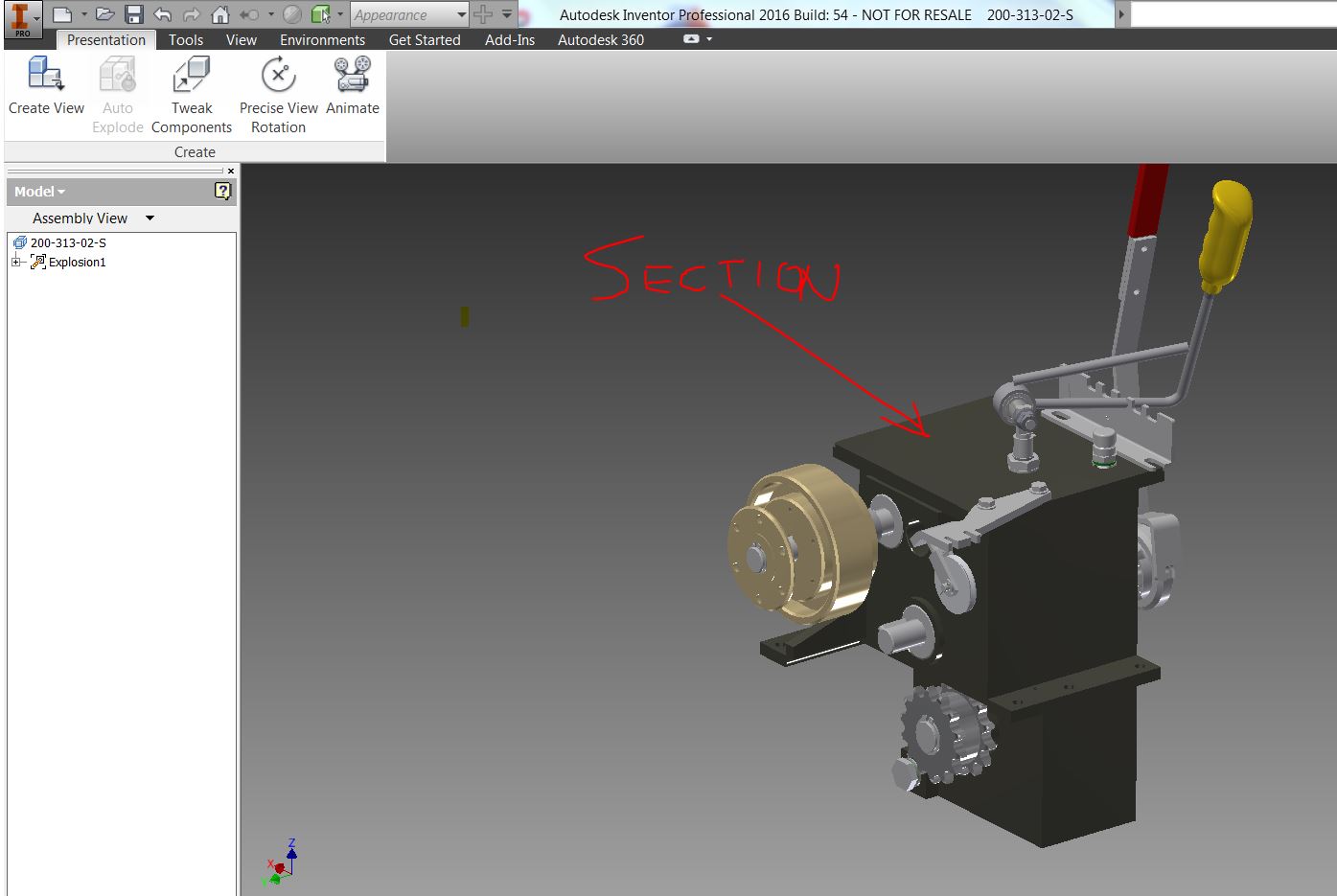This screenshot has width=1337, height=896.
Task: Open the Get Started tab
Action: 425,39
